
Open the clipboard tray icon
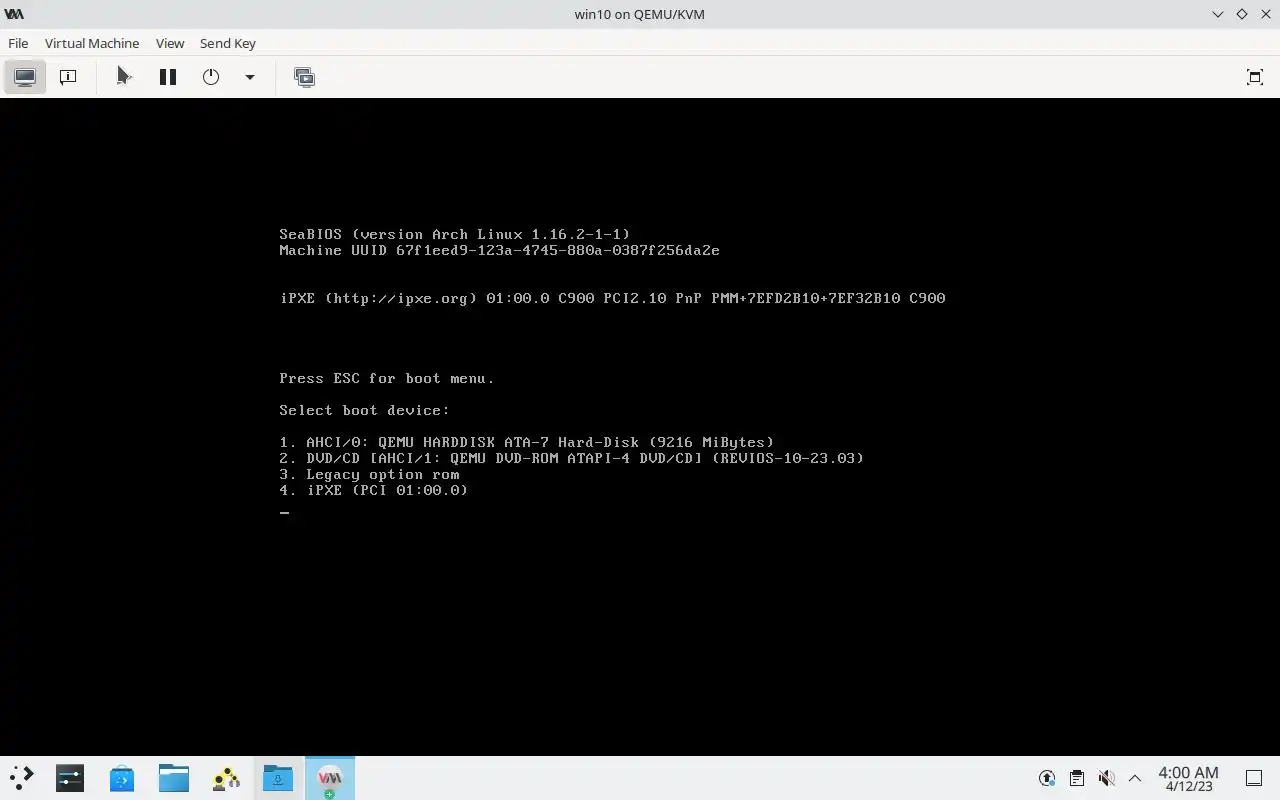click(x=1076, y=778)
